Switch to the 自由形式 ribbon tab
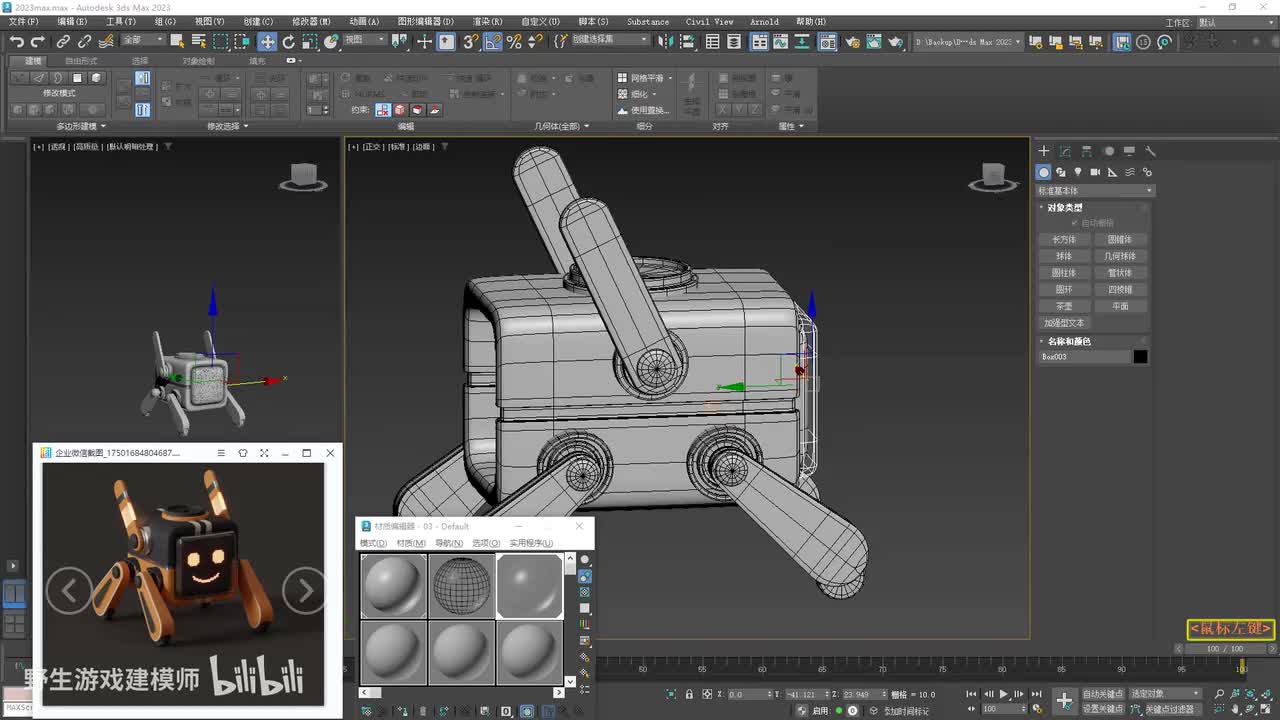 click(x=81, y=61)
